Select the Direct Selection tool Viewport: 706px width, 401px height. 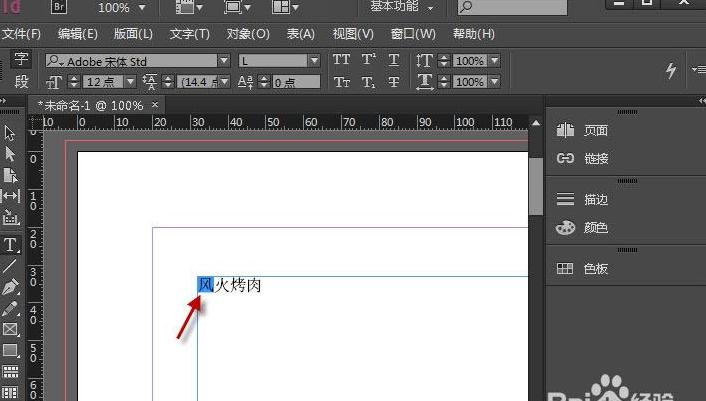point(9,154)
